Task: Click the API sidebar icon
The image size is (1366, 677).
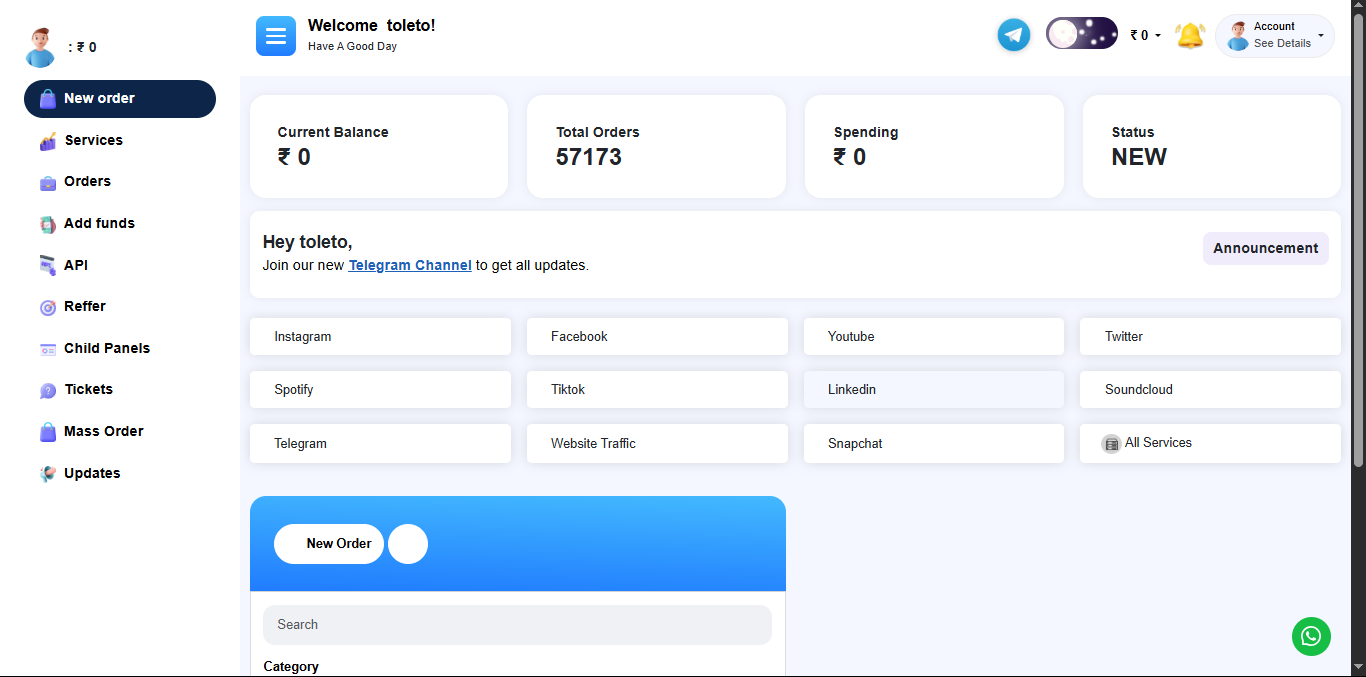Action: [x=48, y=266]
